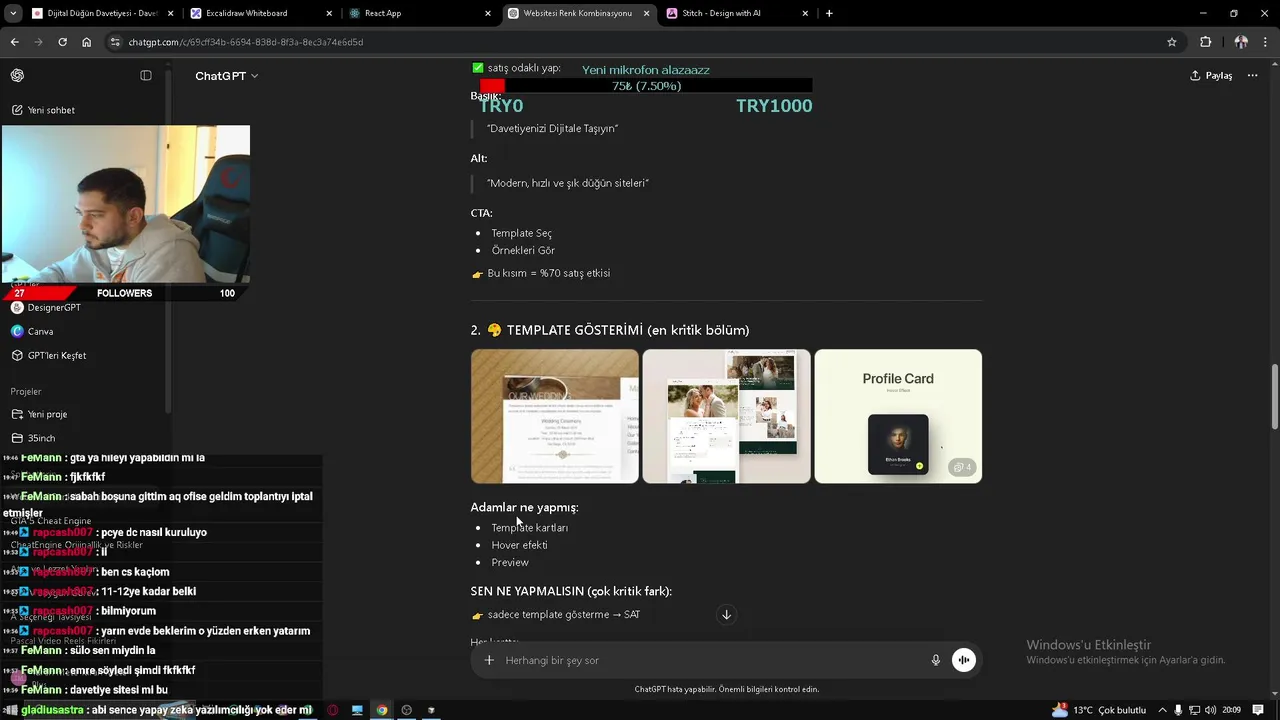Screen dimensions: 1280x720
Task: Collapse the sidebar with the panel icon
Action: click(146, 76)
